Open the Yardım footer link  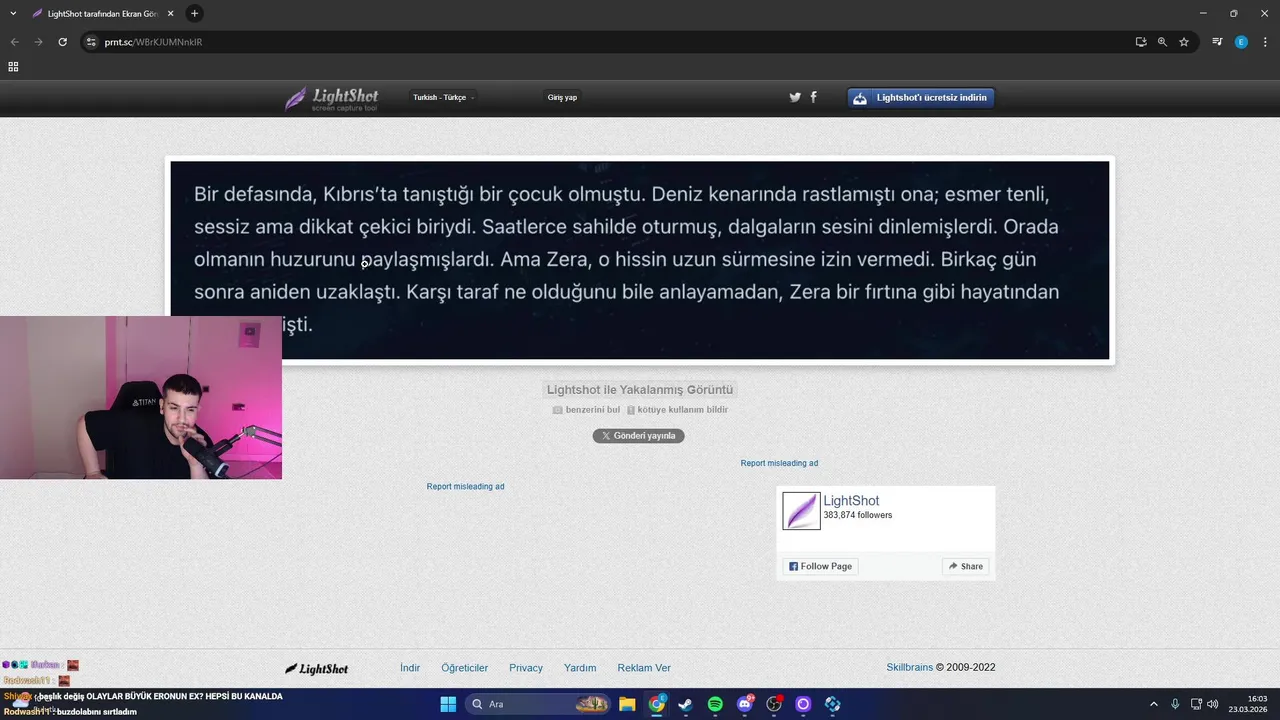click(x=580, y=668)
